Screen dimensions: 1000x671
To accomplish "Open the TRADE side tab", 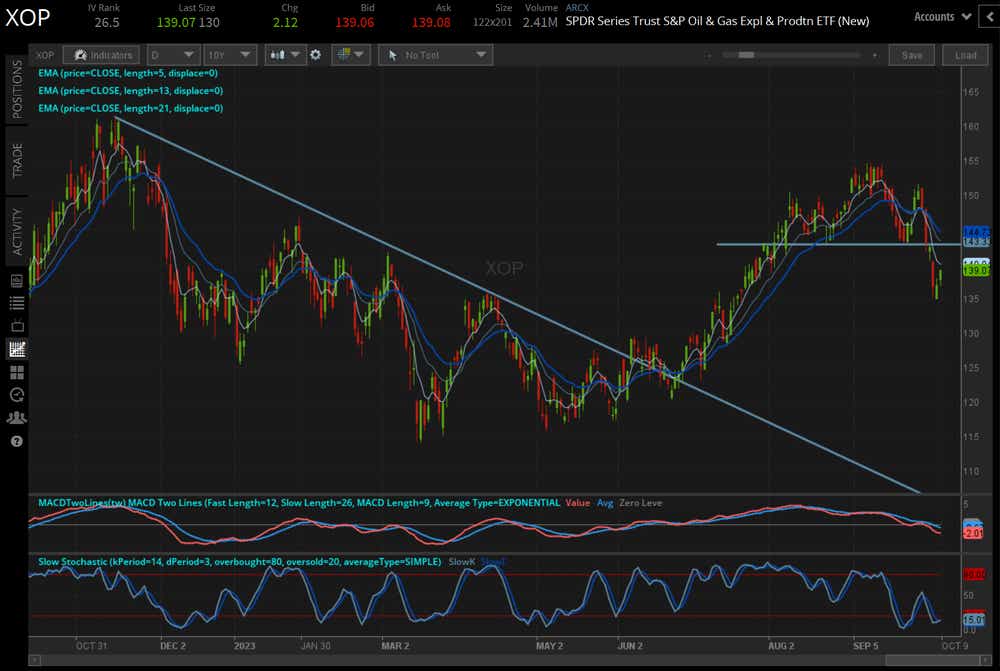I will click(17, 161).
